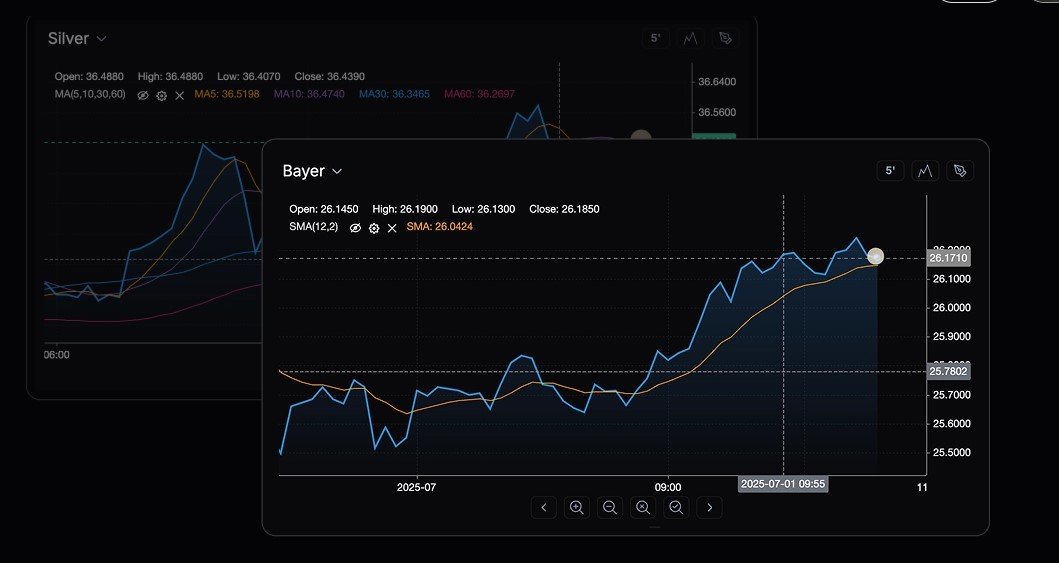This screenshot has width=1059, height=563.
Task: Remove MA(5,10,30,60) indicator in Silver chart
Action: pos(180,95)
